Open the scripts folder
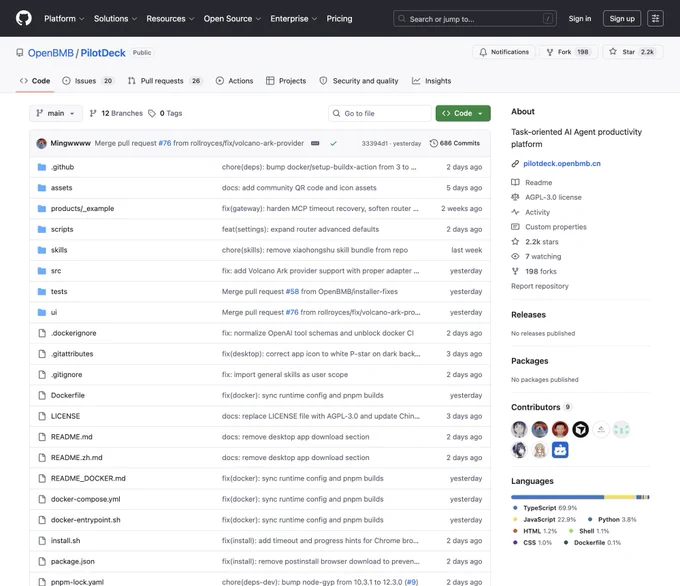Image resolution: width=680 pixels, height=586 pixels. coord(62,229)
